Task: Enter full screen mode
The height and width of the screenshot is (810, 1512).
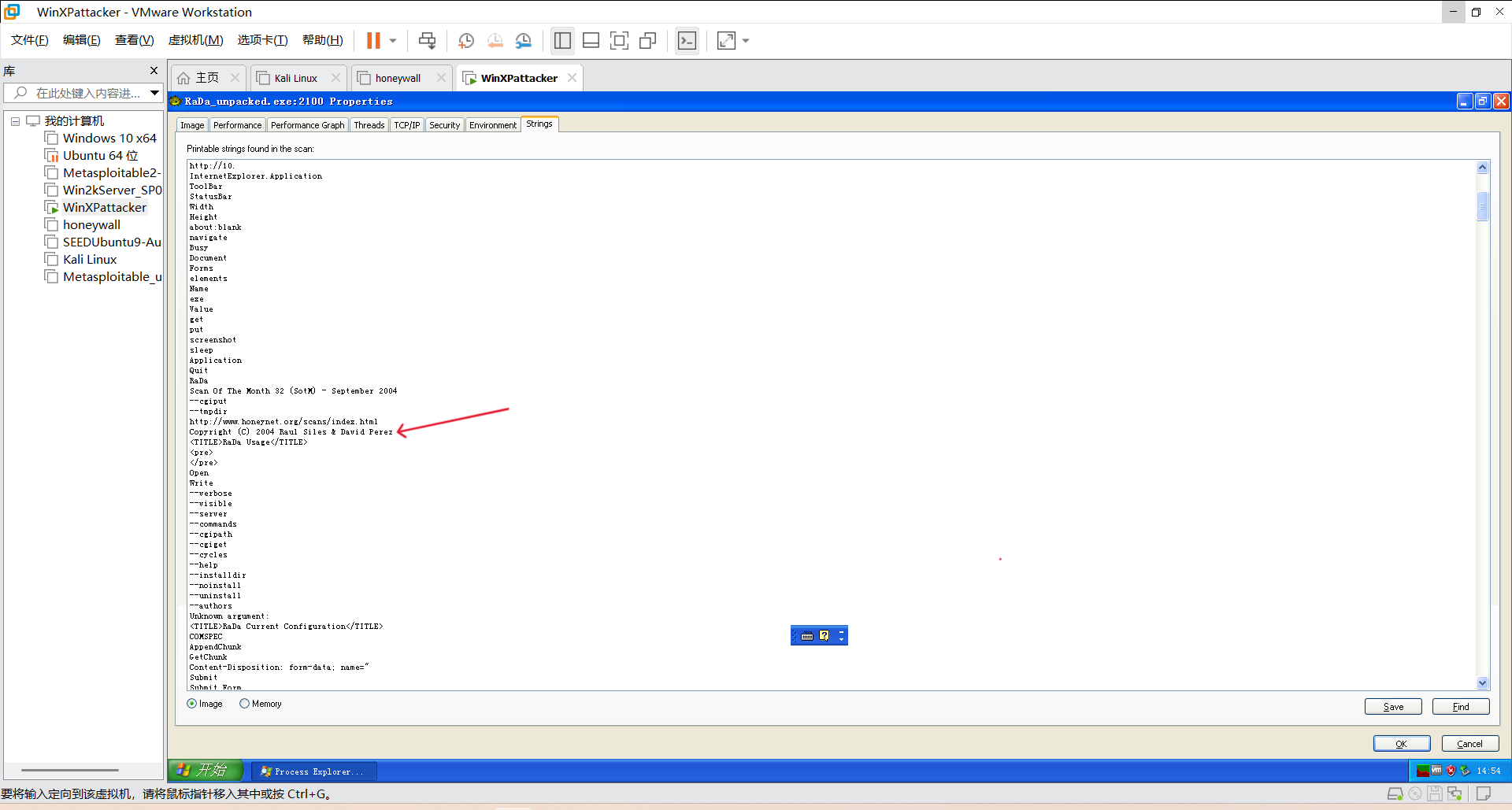Action: coord(620,40)
